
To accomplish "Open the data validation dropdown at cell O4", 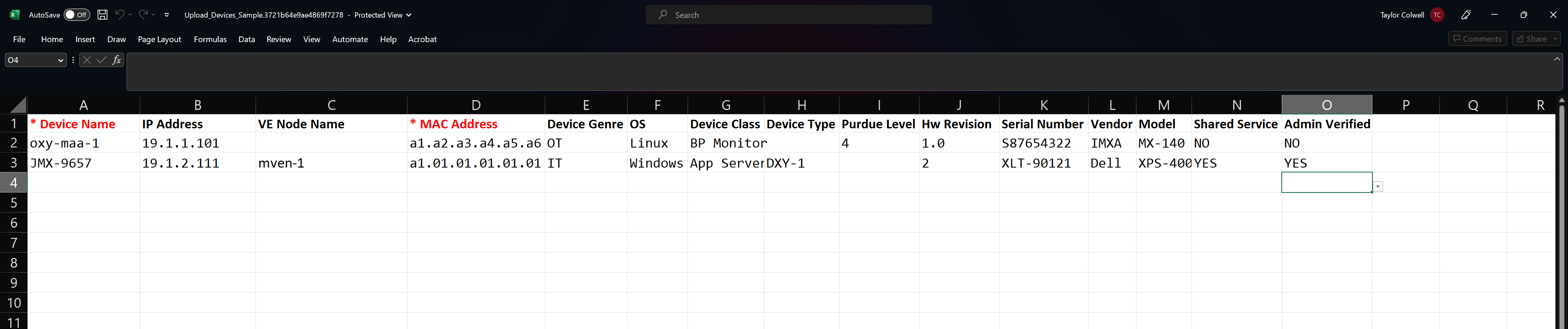I will [1378, 187].
